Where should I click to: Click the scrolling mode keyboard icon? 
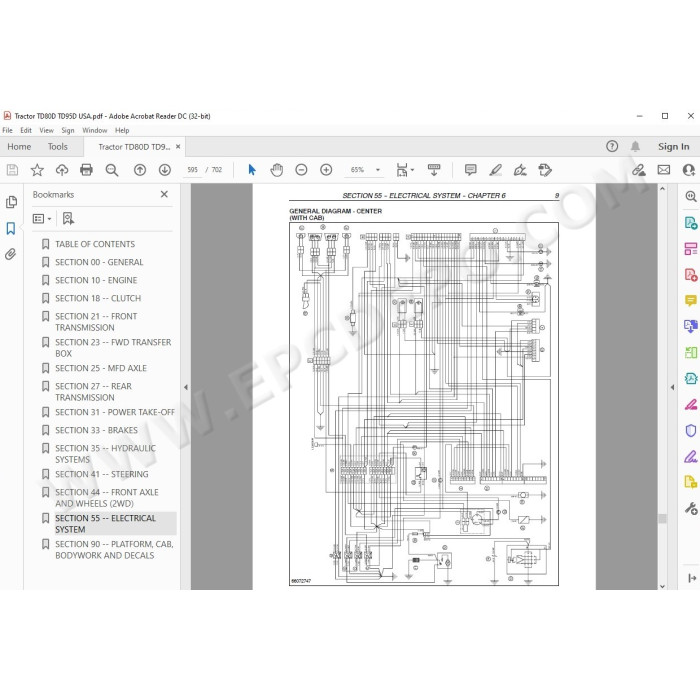[434, 170]
